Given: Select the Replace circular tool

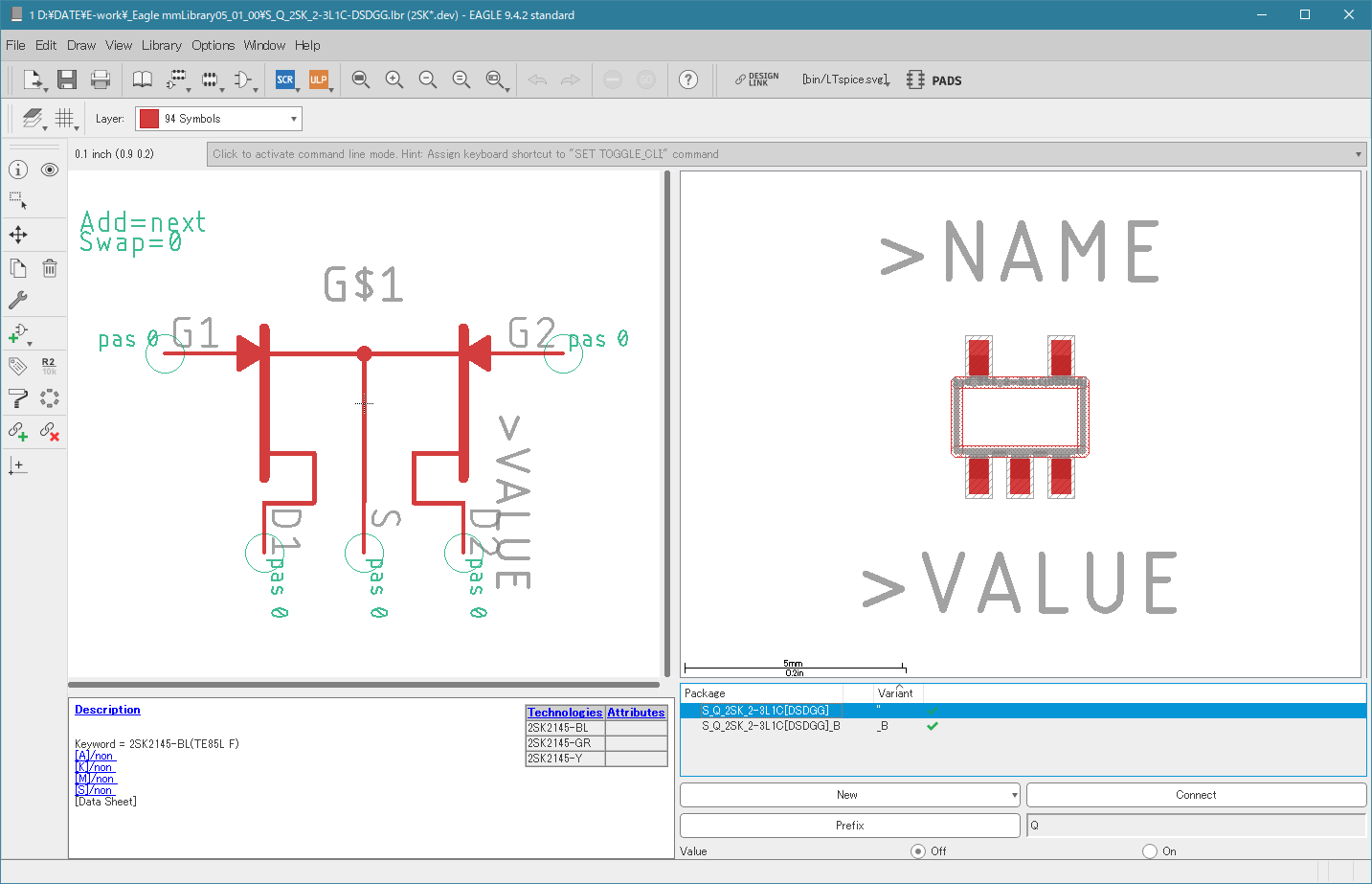Looking at the screenshot, I should [50, 398].
